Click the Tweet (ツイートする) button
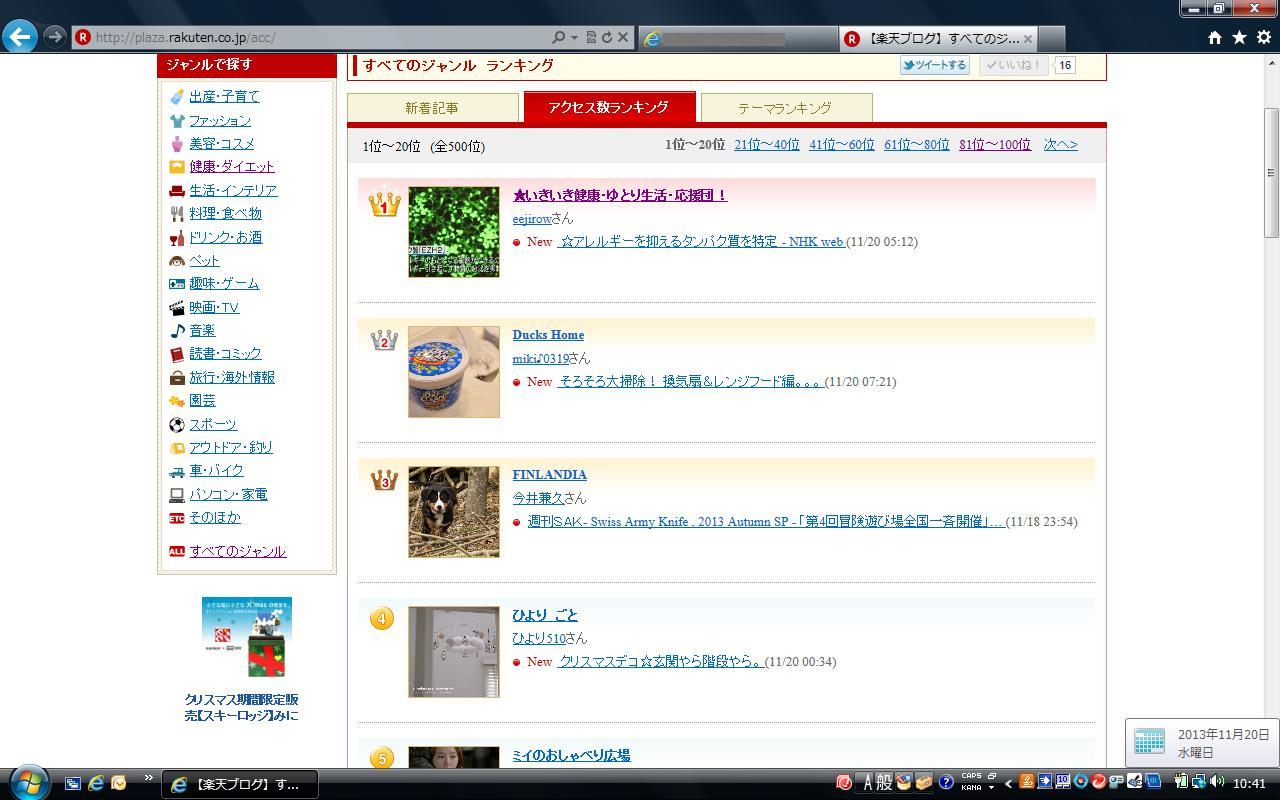The width and height of the screenshot is (1280, 800). pyautogui.click(x=935, y=65)
